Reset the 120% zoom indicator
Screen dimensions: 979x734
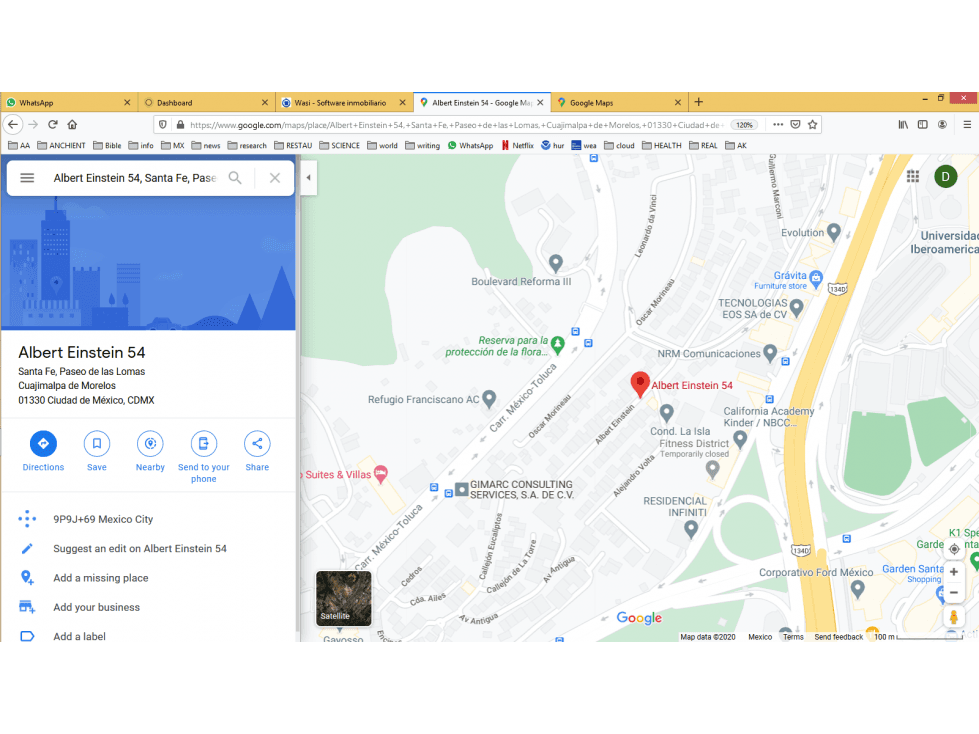[744, 125]
